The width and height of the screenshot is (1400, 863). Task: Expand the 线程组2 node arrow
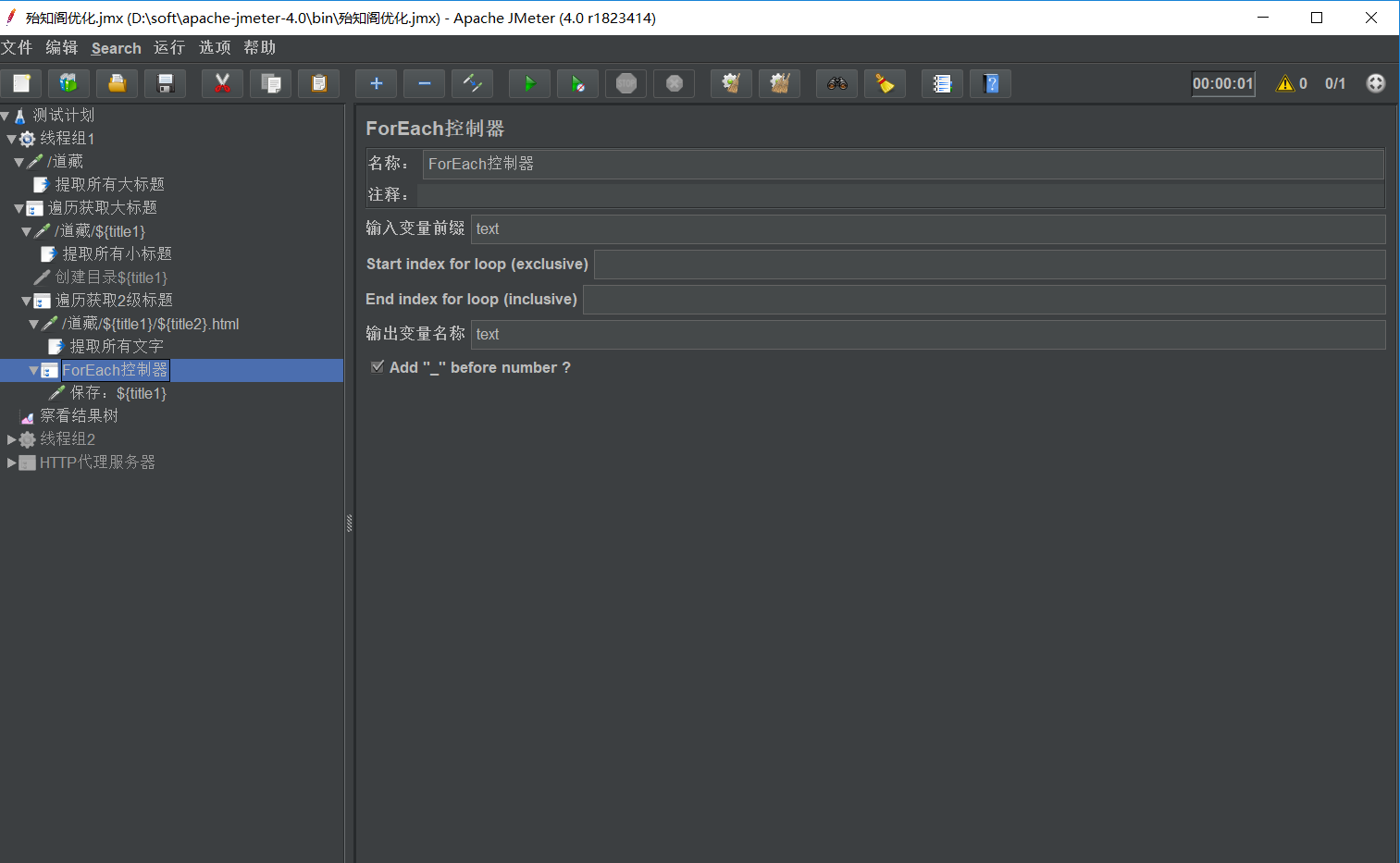click(11, 439)
